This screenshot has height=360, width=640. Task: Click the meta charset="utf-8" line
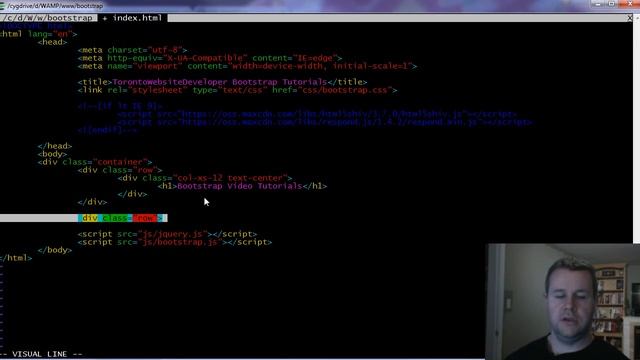[x=132, y=50]
